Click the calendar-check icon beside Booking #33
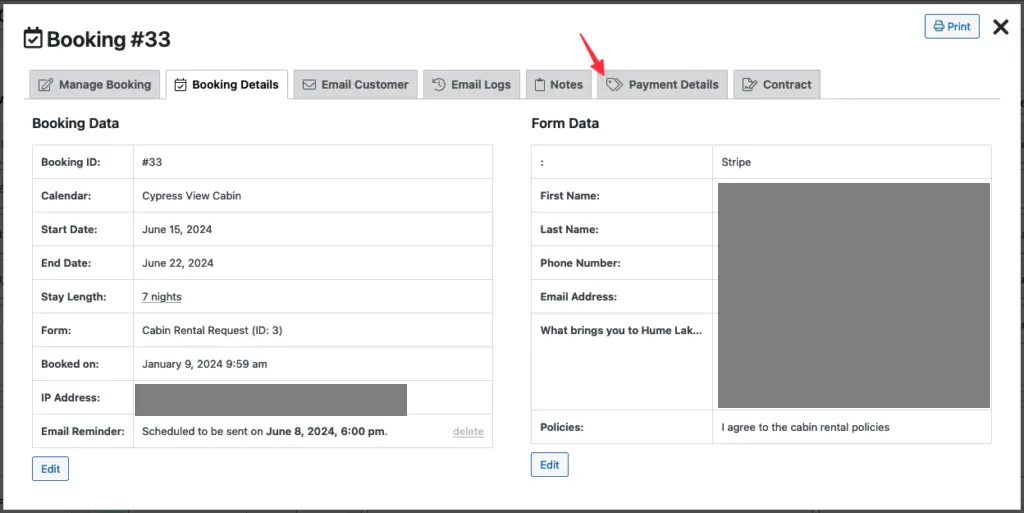 33,39
